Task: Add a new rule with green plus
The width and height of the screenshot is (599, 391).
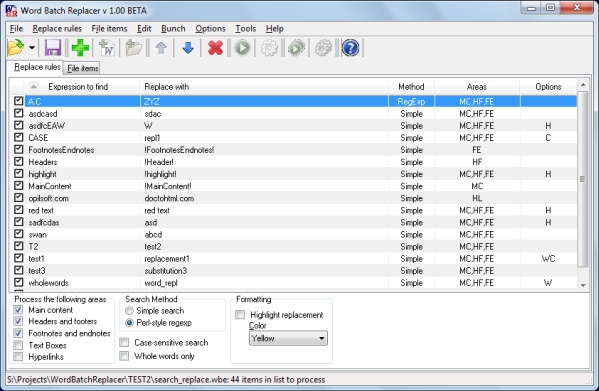Action: [x=80, y=48]
